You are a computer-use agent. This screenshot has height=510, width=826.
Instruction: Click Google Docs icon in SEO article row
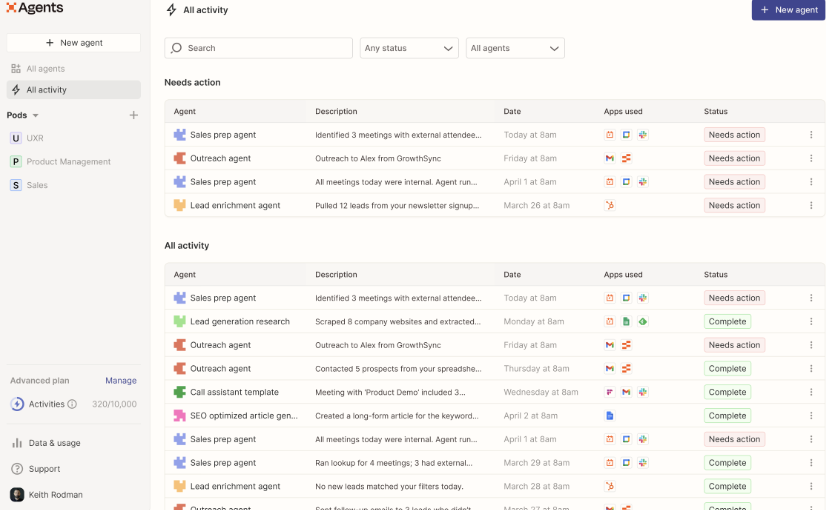[609, 416]
